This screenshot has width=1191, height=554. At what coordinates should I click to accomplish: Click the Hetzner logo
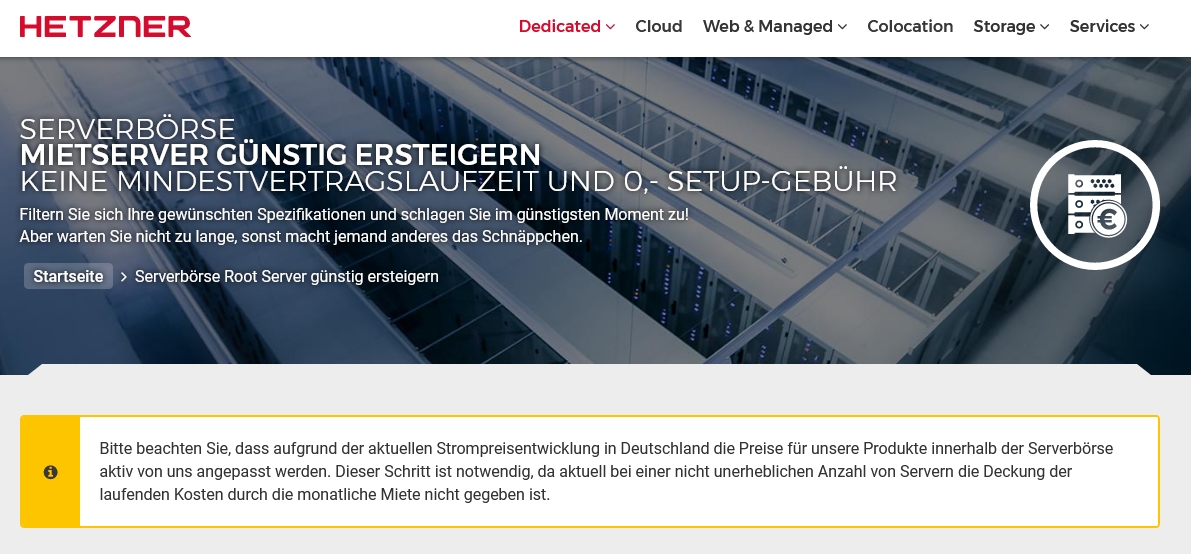click(x=105, y=27)
